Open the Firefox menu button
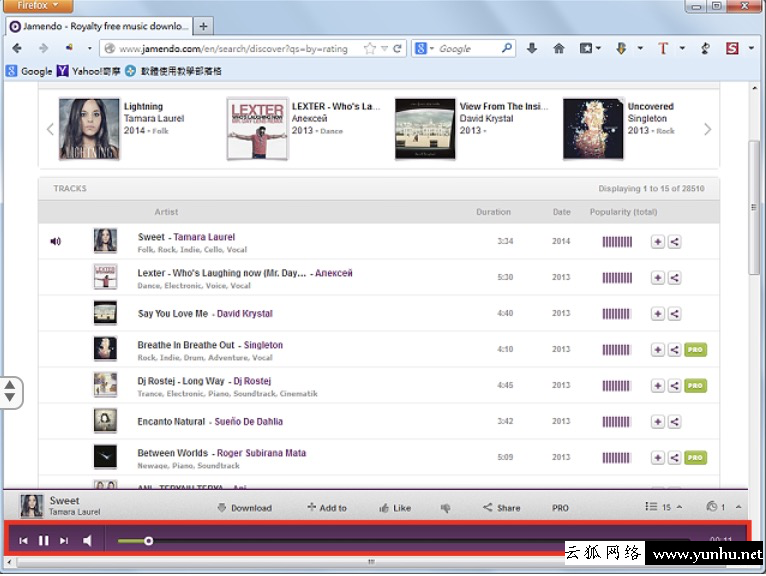Image resolution: width=766 pixels, height=576 pixels. tap(38, 5)
